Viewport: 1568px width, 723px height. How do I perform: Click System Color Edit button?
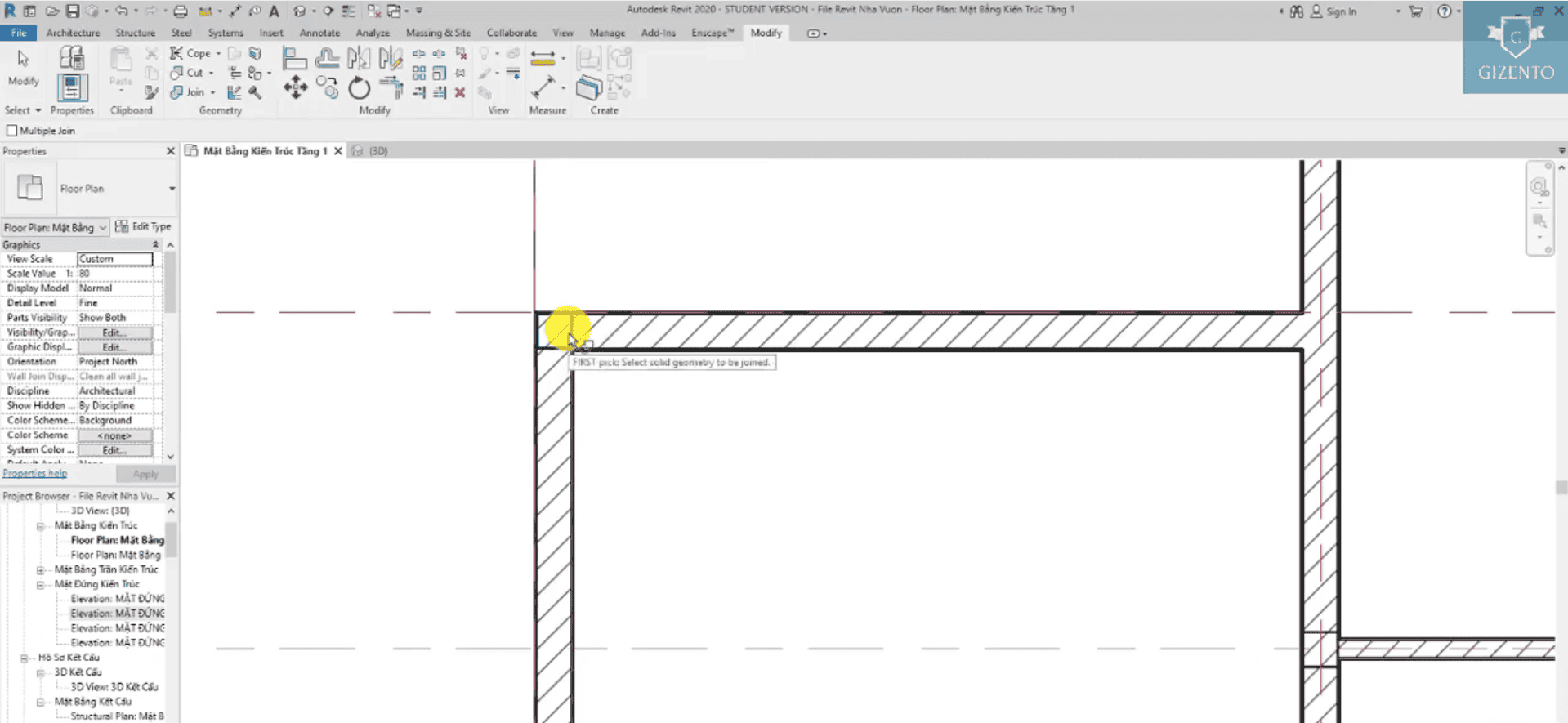114,451
